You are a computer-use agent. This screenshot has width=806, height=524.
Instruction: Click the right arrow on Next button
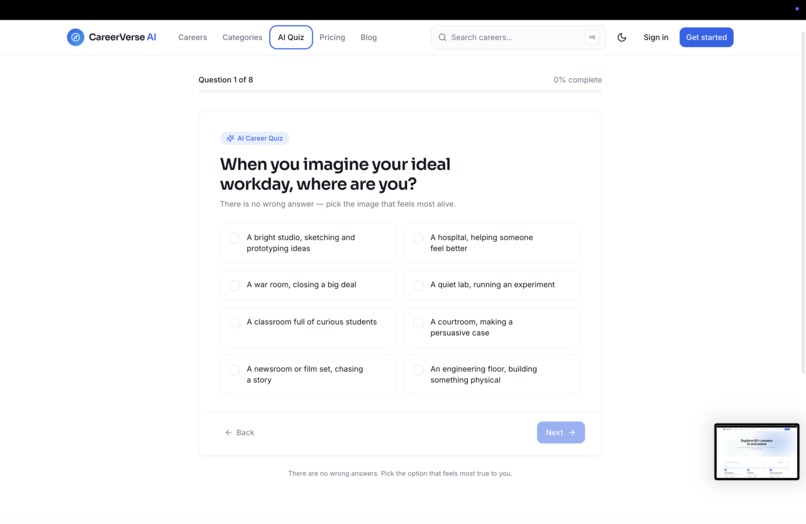tap(572, 432)
